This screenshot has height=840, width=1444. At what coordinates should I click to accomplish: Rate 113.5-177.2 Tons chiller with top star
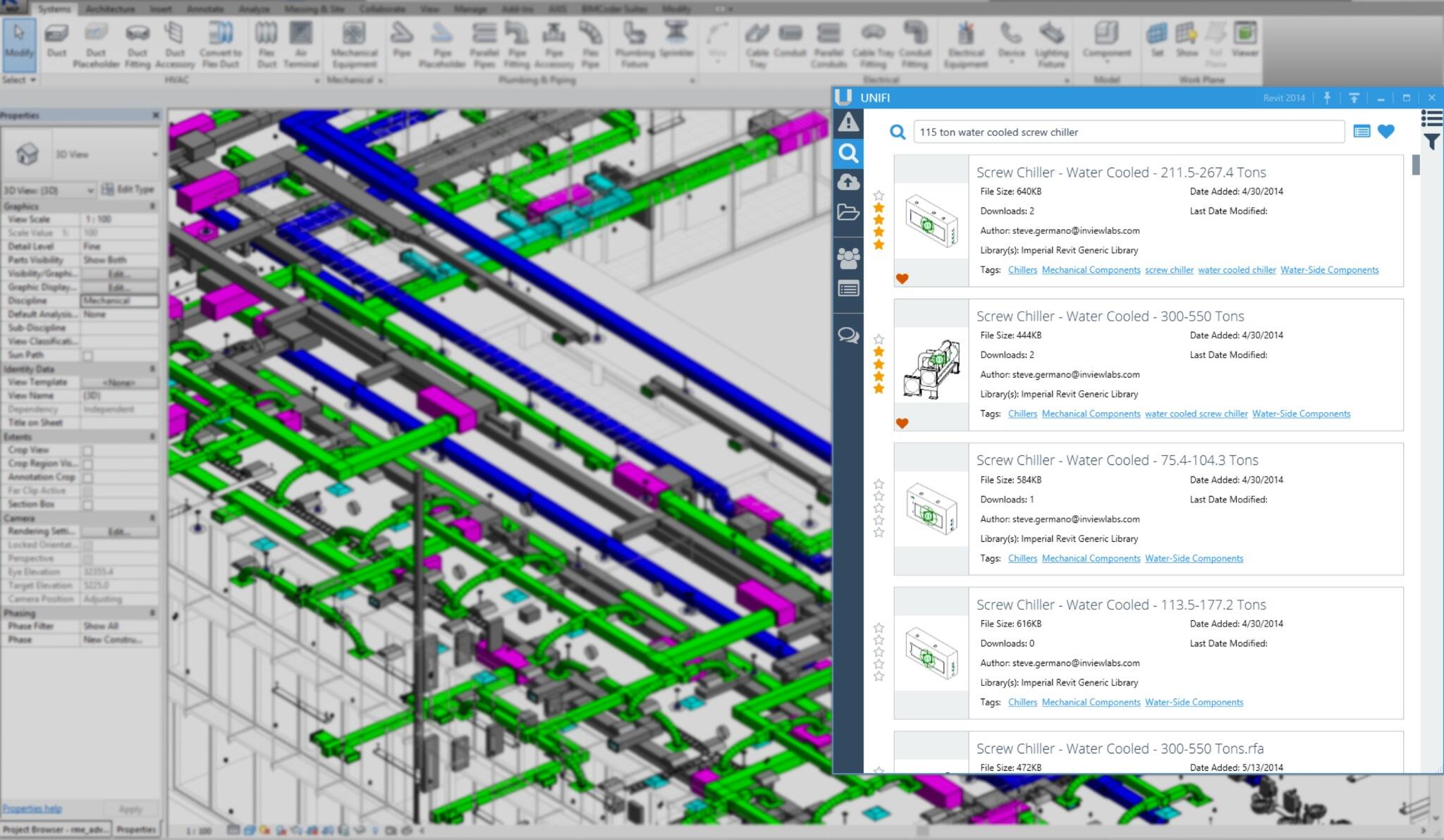[x=879, y=628]
